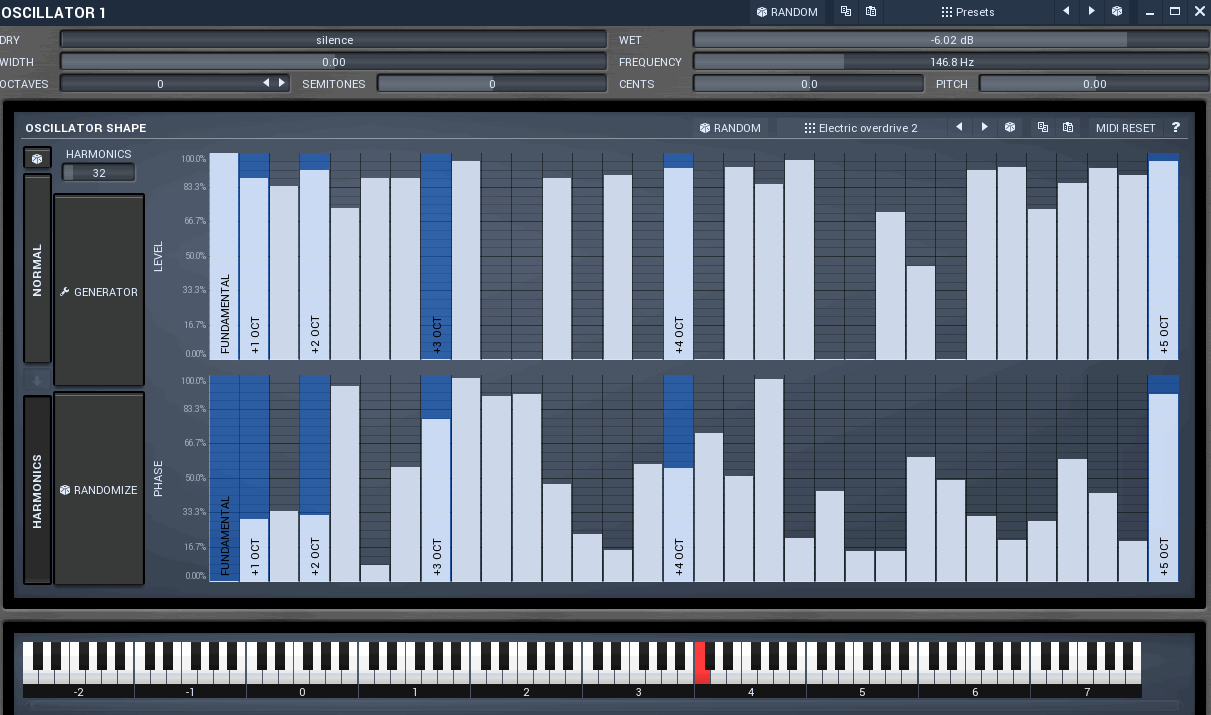Click the PITCH value slider
The width and height of the screenshot is (1211, 715).
(1094, 84)
